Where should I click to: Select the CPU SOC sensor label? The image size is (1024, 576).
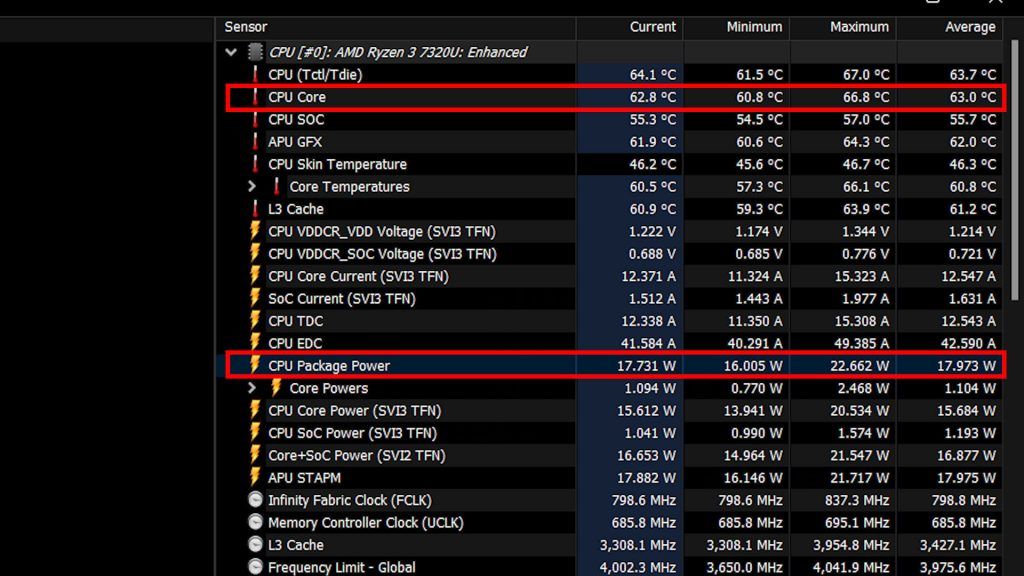[296, 120]
